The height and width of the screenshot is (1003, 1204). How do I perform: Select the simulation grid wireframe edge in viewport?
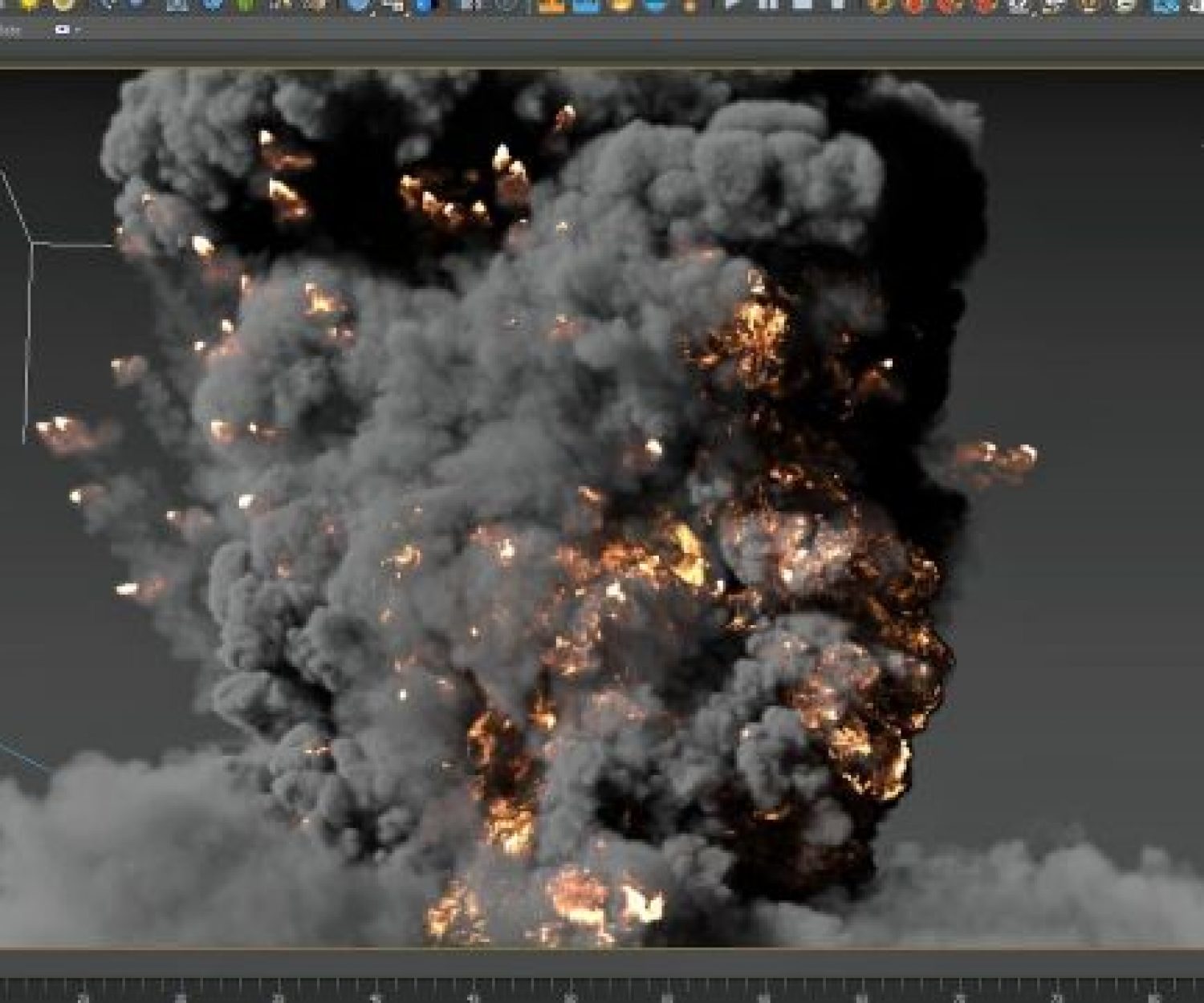pyautogui.click(x=29, y=337)
